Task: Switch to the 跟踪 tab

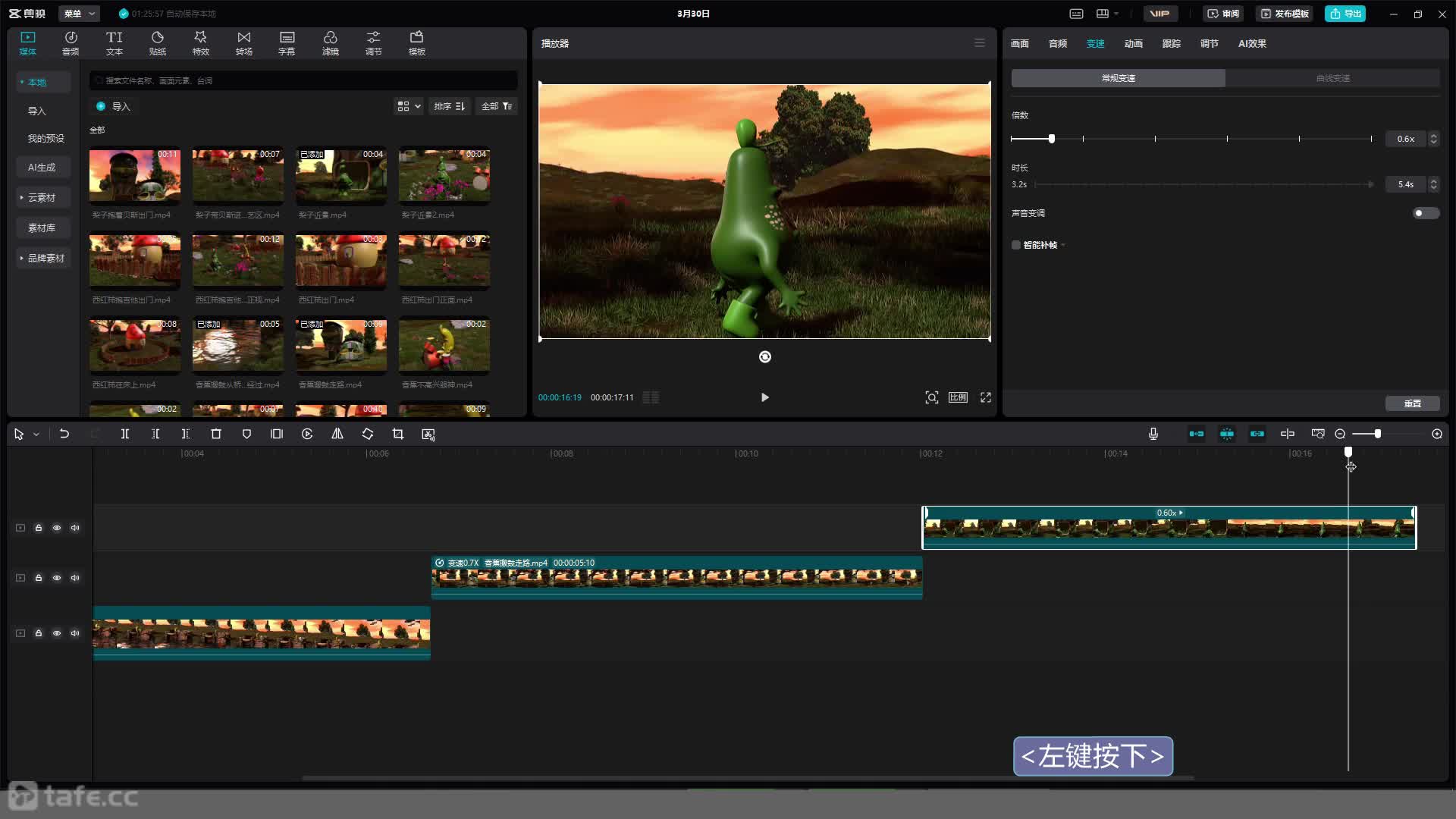Action: point(1172,43)
